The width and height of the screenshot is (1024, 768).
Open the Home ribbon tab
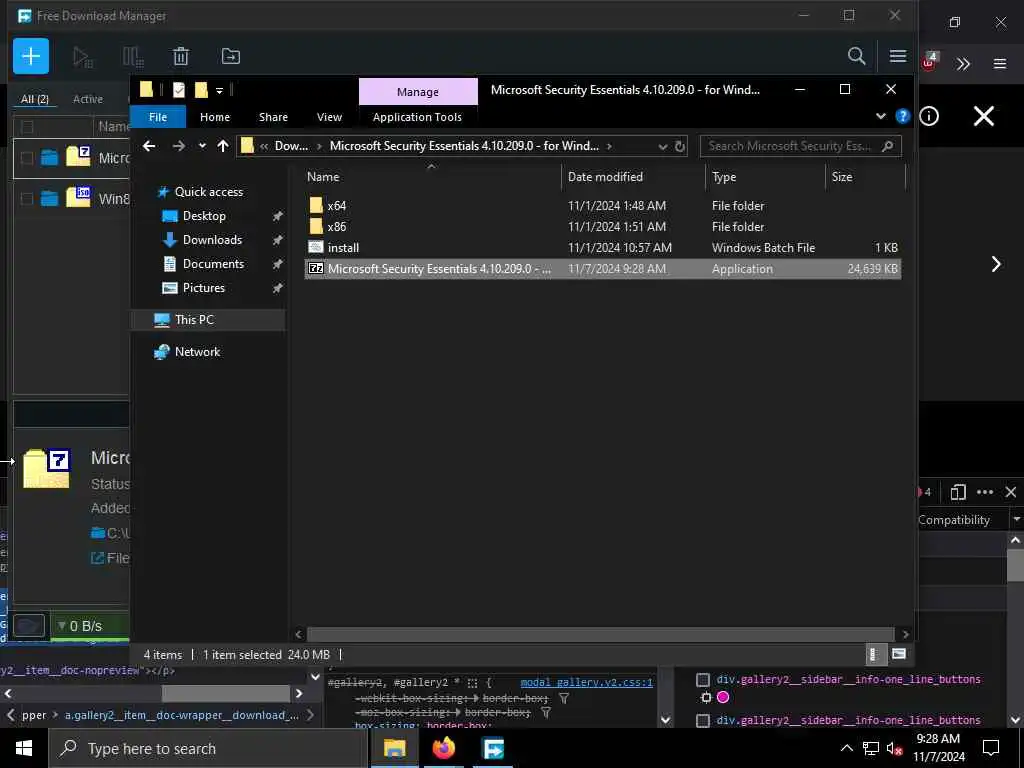tap(215, 117)
